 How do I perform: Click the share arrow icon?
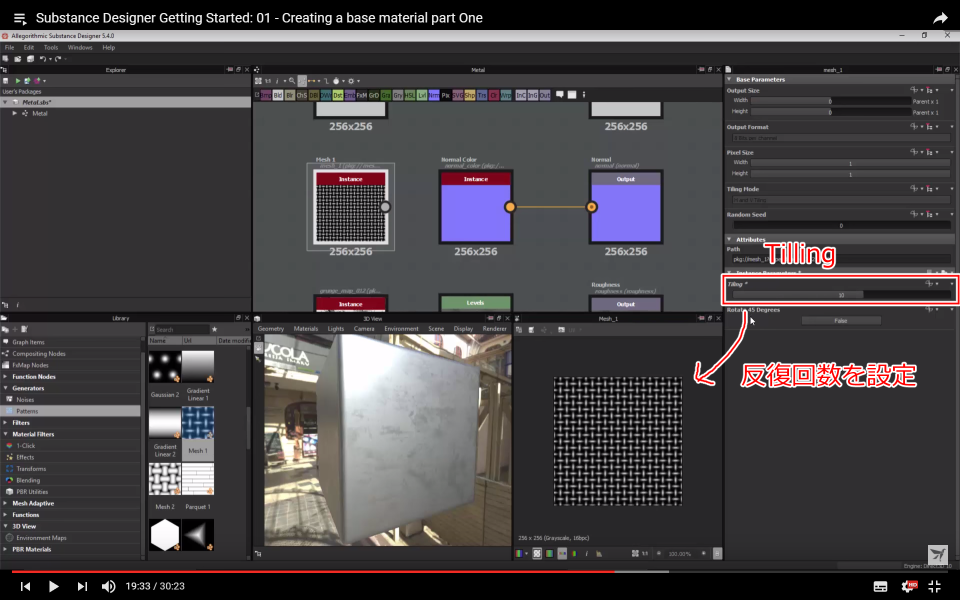click(940, 18)
